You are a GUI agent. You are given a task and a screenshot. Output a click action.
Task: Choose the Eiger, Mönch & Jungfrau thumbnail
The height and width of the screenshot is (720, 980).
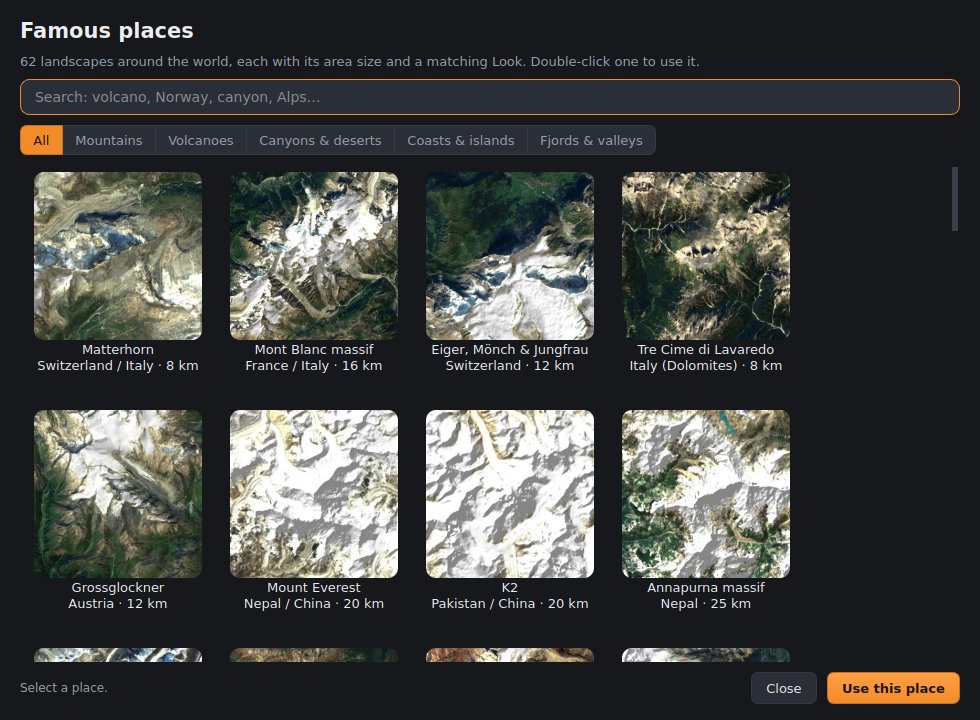point(509,256)
